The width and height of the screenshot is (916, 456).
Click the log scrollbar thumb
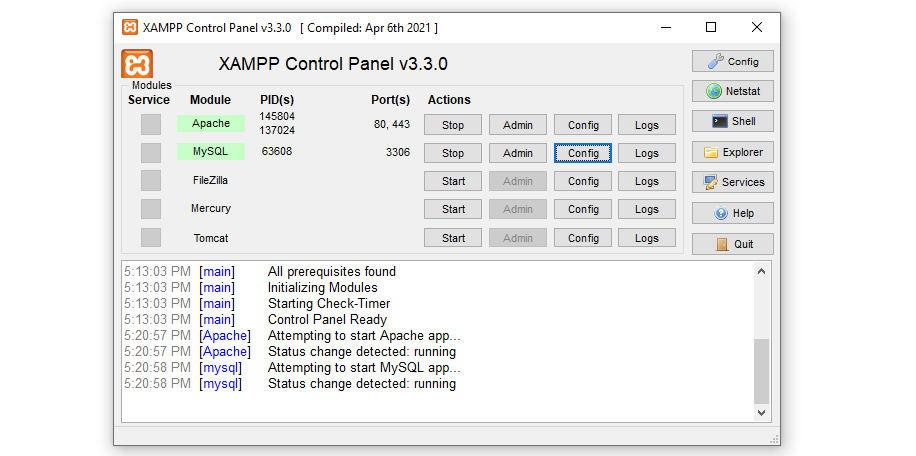pyautogui.click(x=761, y=371)
